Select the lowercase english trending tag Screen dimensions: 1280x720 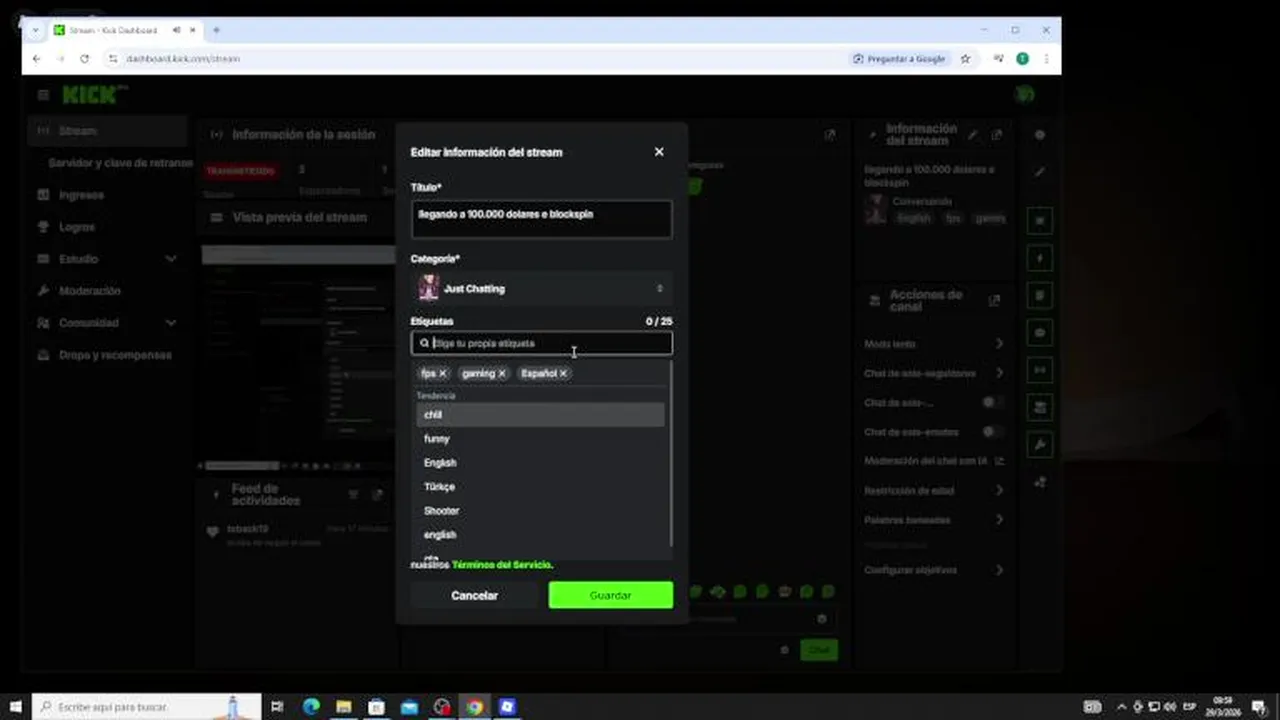click(x=540, y=534)
